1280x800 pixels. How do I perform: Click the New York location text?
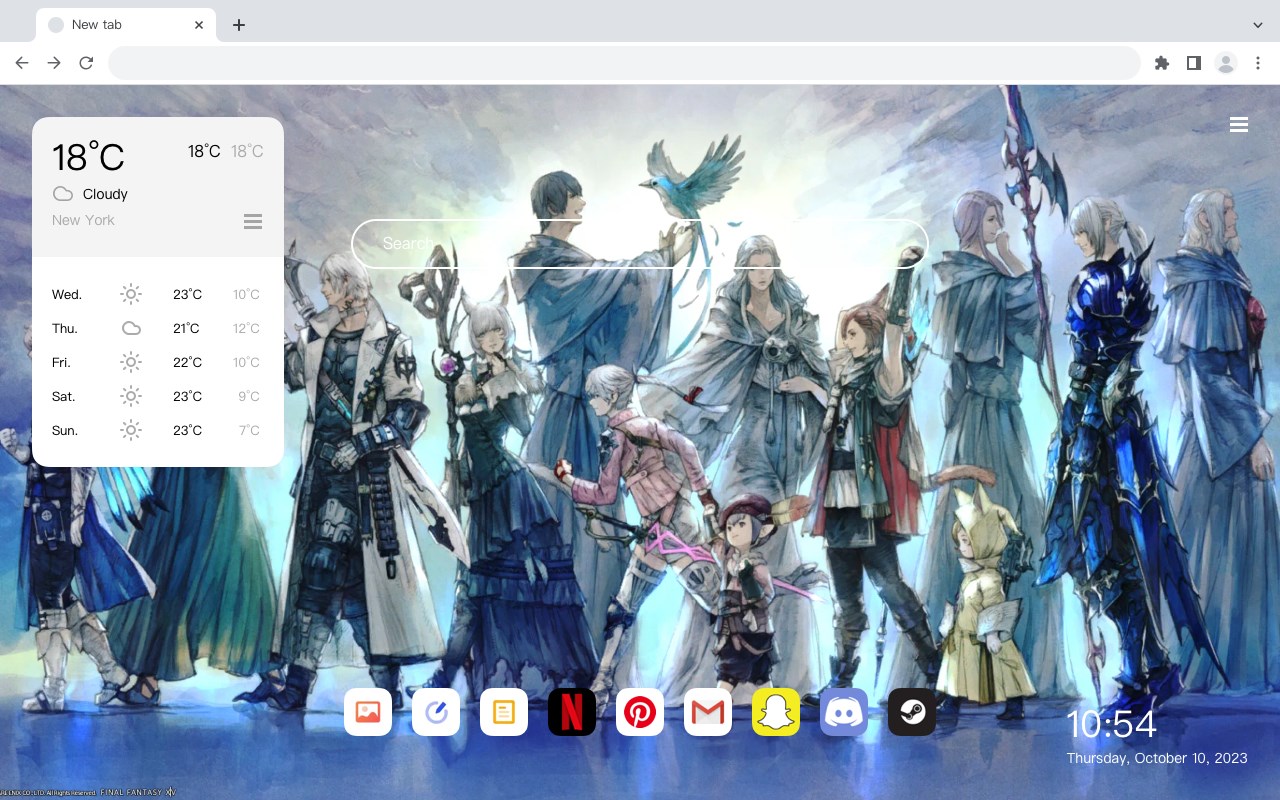point(83,220)
